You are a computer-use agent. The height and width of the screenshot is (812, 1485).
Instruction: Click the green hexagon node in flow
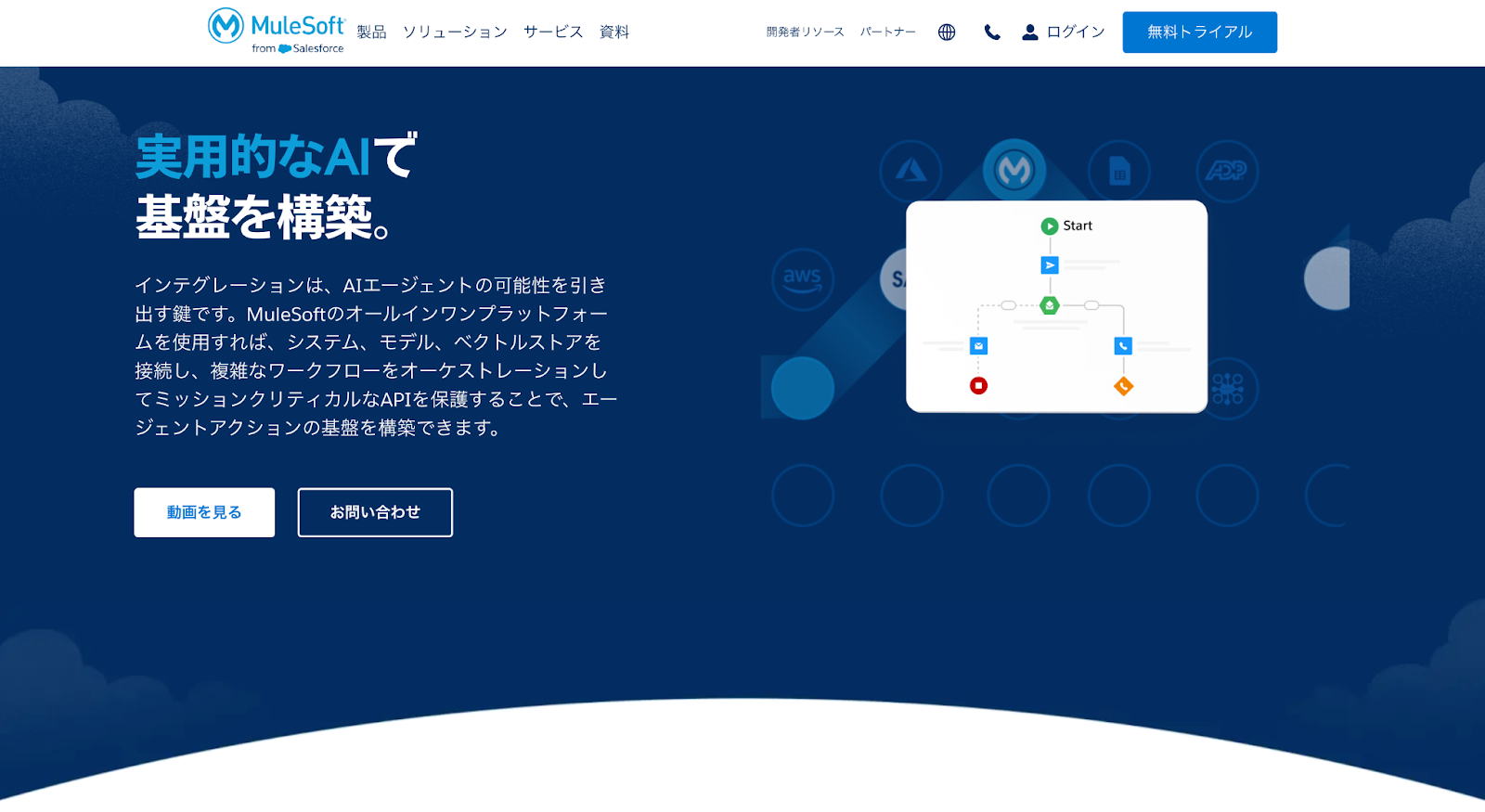[x=1050, y=305]
